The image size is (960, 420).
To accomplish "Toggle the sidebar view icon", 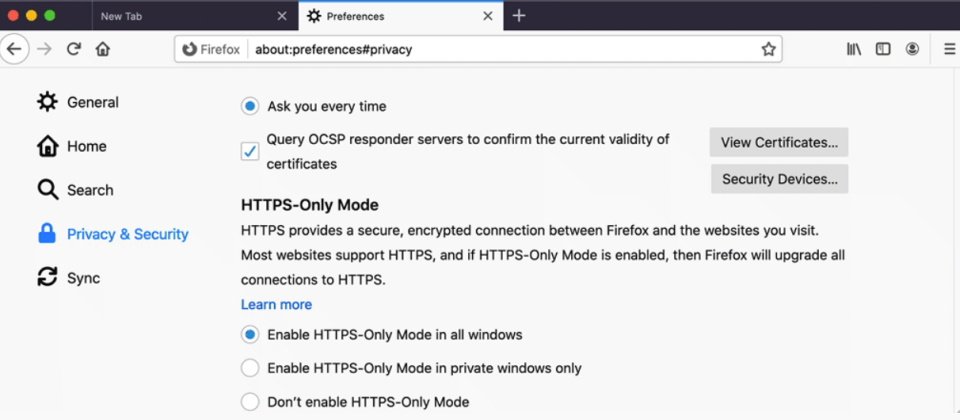I will [x=883, y=49].
